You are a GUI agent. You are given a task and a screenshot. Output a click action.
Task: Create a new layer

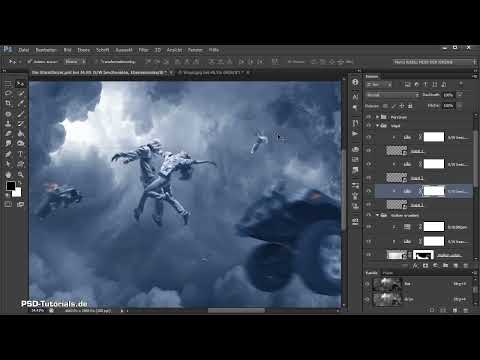[456, 266]
